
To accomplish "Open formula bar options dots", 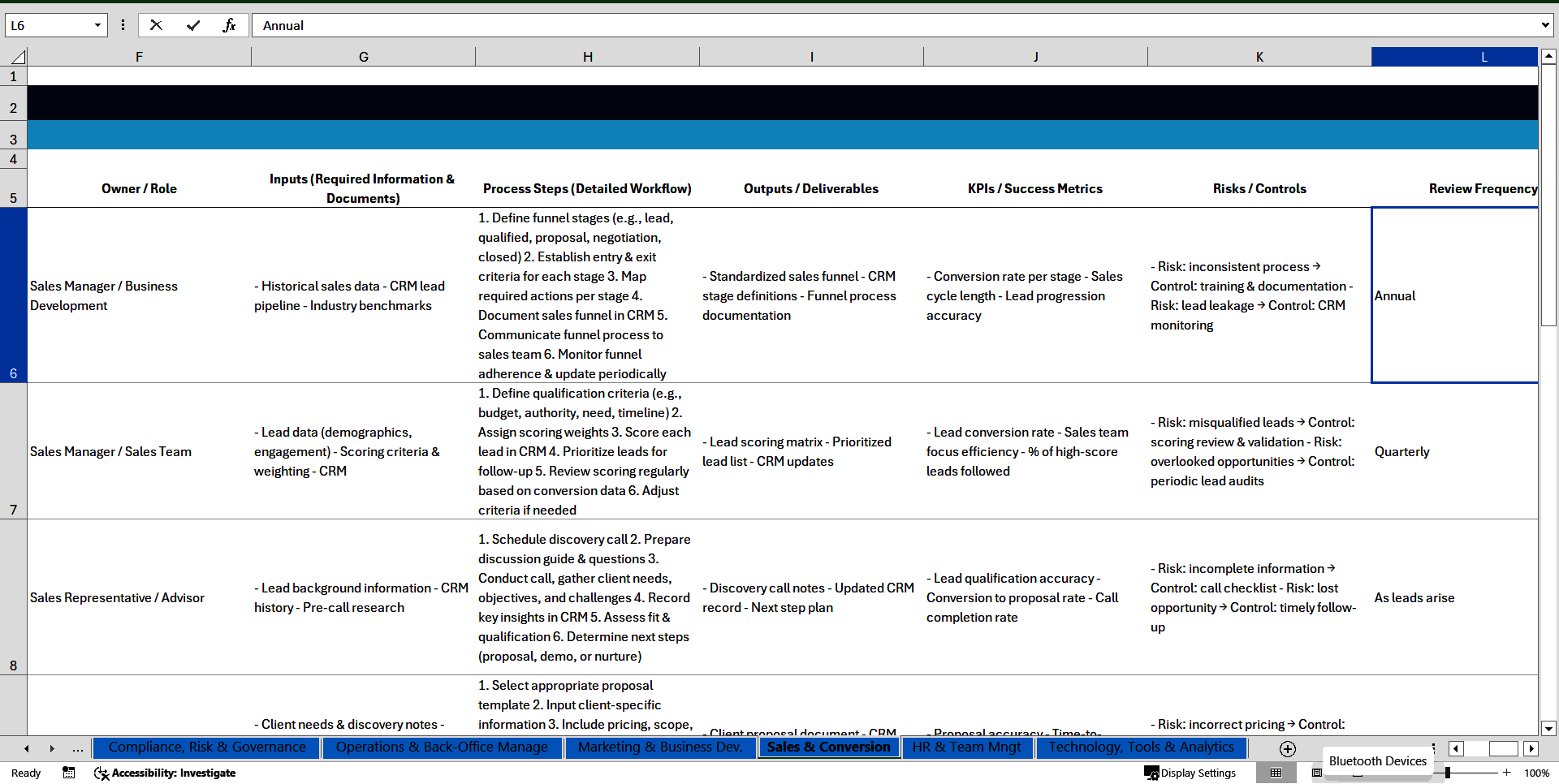I will [123, 25].
